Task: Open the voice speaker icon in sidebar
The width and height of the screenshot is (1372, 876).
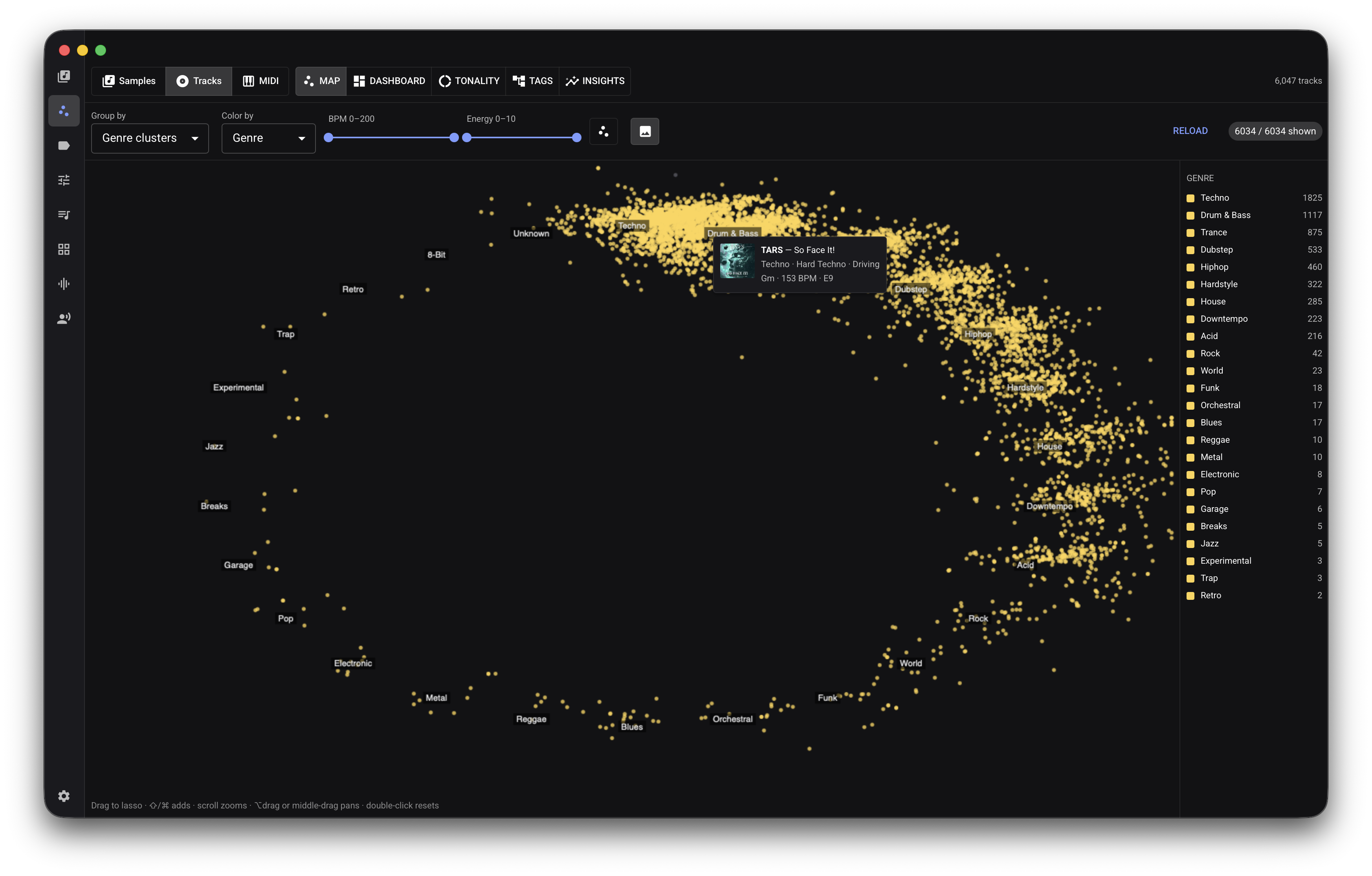Action: (x=64, y=319)
